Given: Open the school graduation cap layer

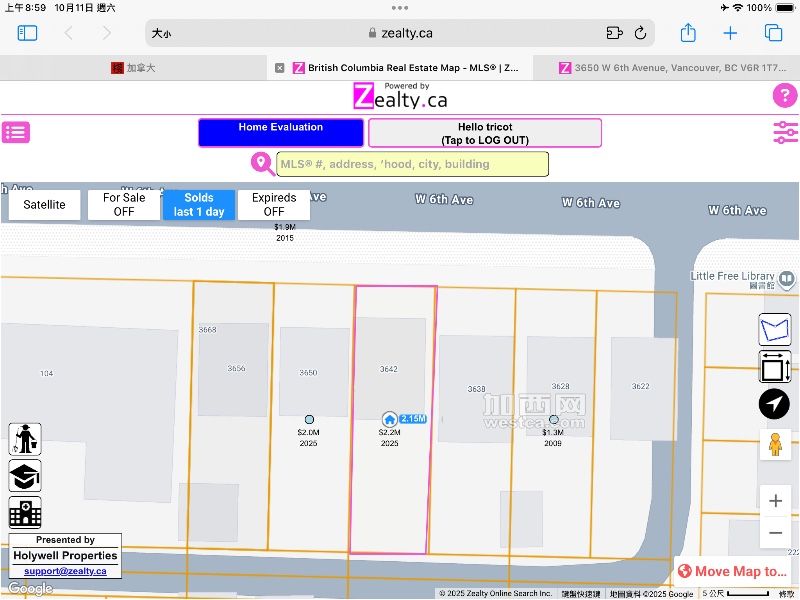Looking at the screenshot, I should 25,476.
